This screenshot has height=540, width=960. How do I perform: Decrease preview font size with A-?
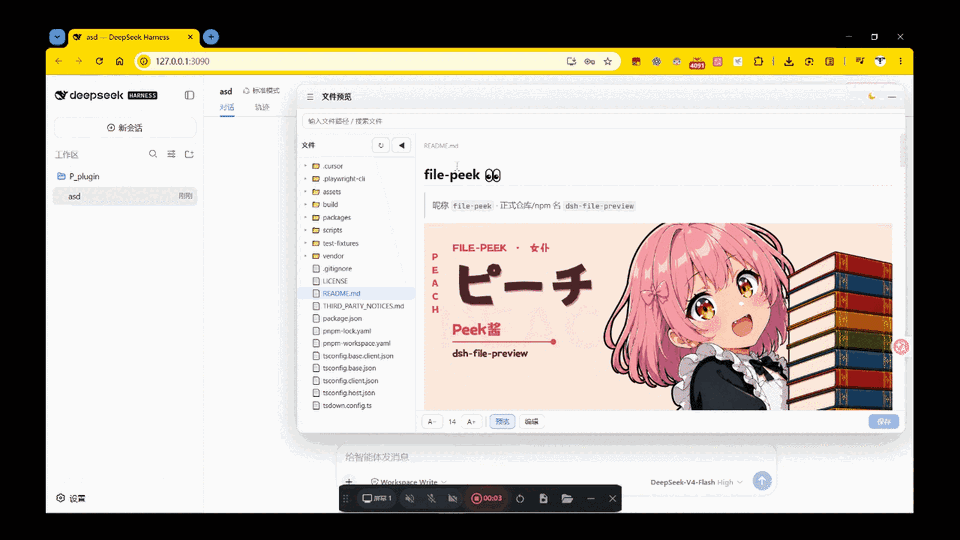[x=432, y=422]
